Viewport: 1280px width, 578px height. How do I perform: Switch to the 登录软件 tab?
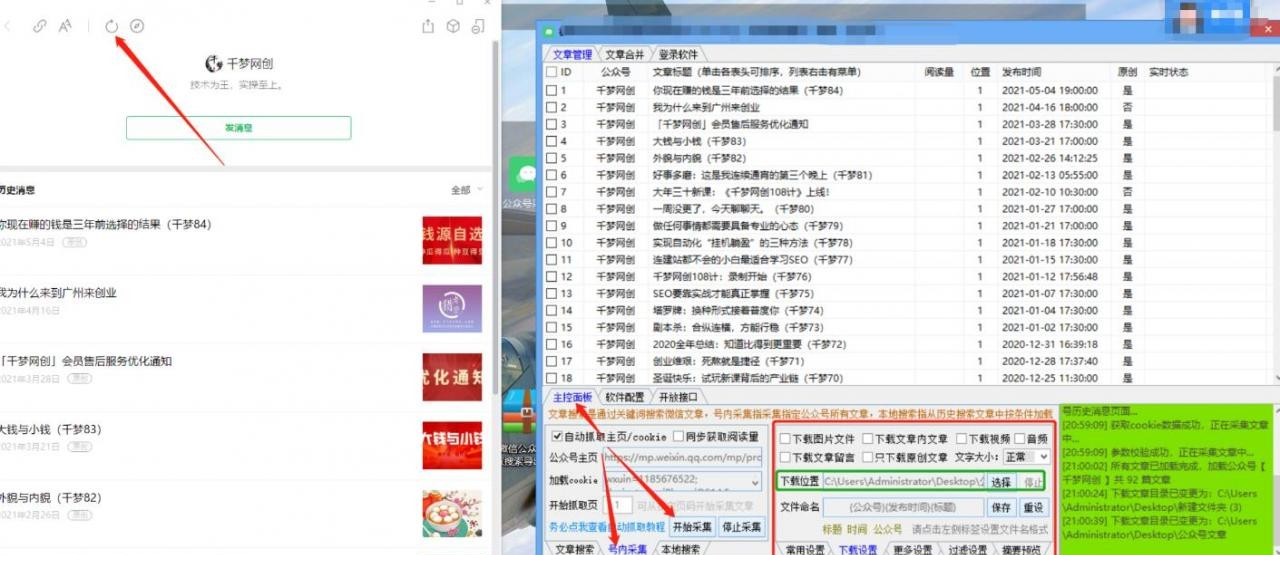pos(678,55)
